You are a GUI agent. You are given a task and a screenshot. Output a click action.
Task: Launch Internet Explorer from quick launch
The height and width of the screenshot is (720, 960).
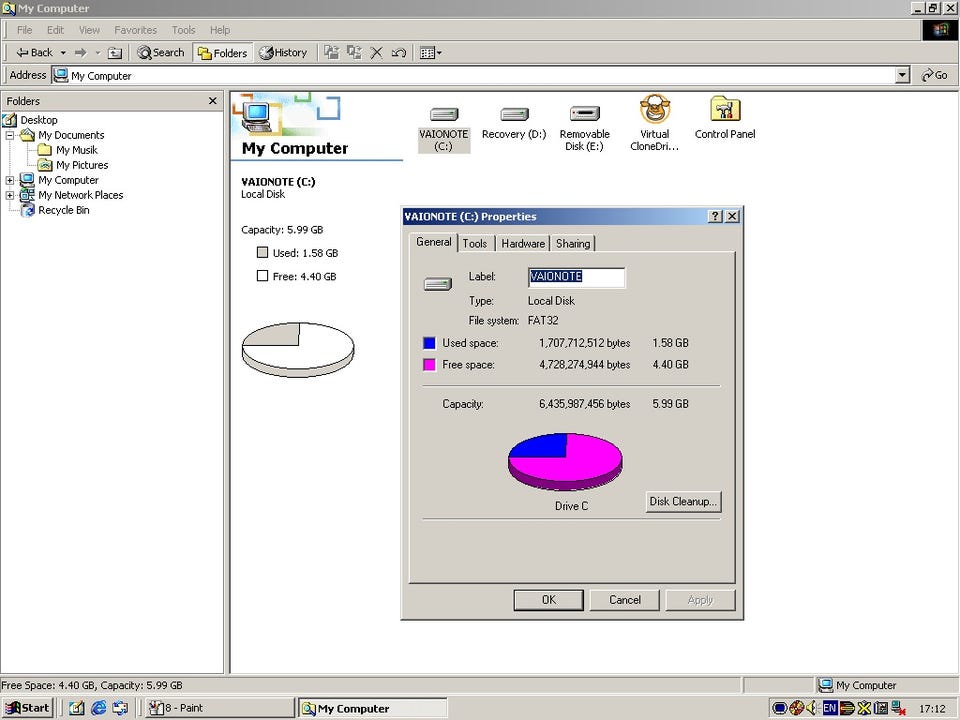pos(98,708)
